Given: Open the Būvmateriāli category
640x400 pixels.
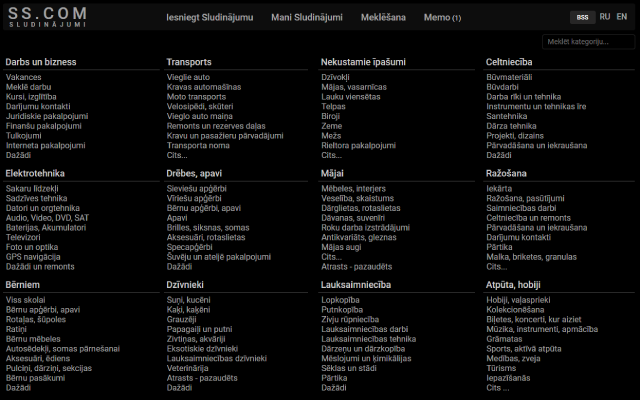Looking at the screenshot, I should [509, 77].
